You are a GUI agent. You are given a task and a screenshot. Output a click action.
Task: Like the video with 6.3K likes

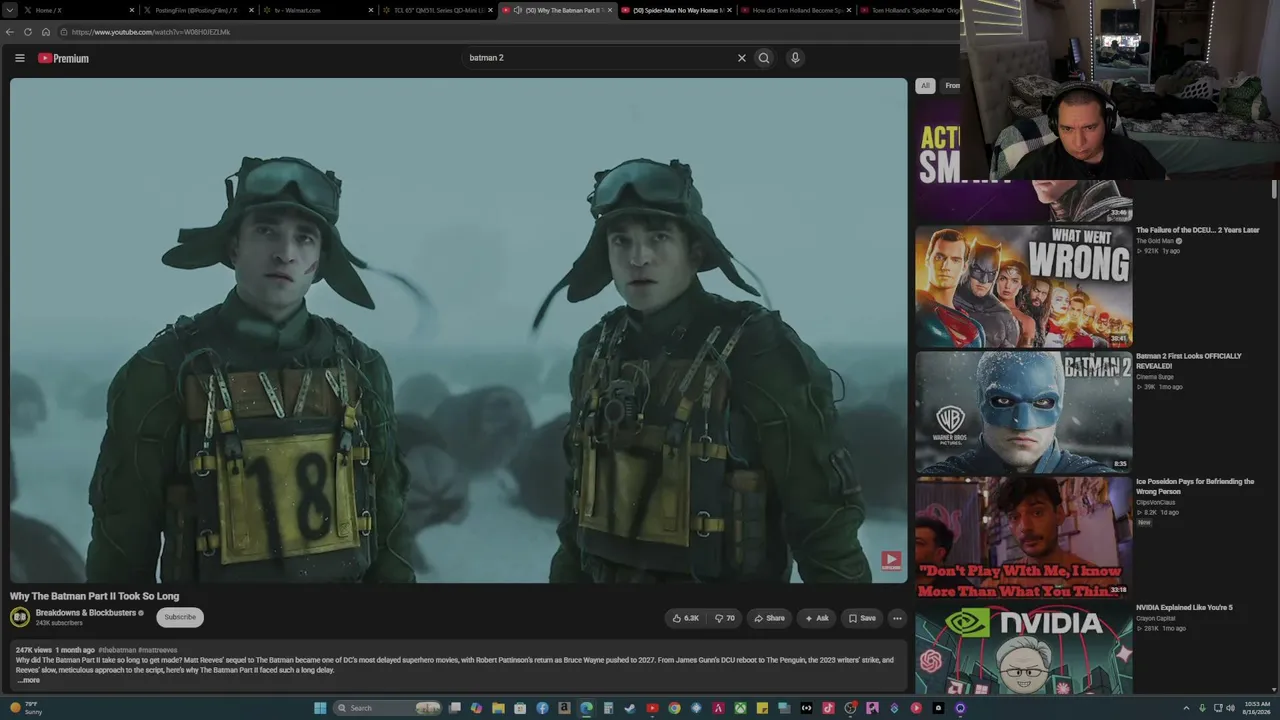click(686, 618)
